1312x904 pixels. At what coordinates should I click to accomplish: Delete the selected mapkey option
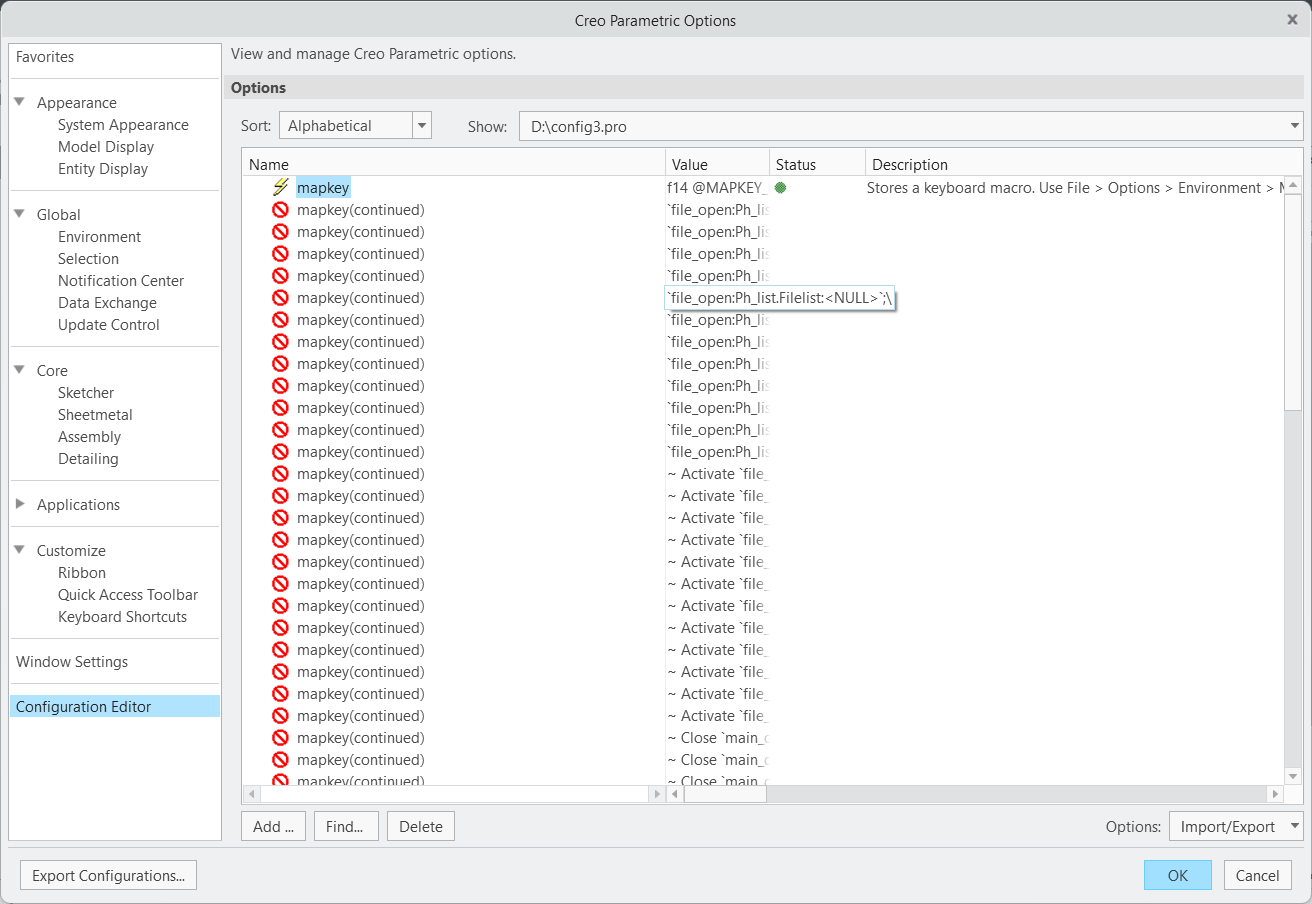[x=420, y=826]
